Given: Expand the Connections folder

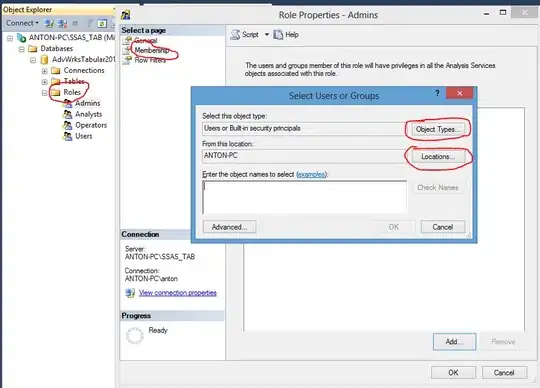Looking at the screenshot, I should tap(44, 71).
